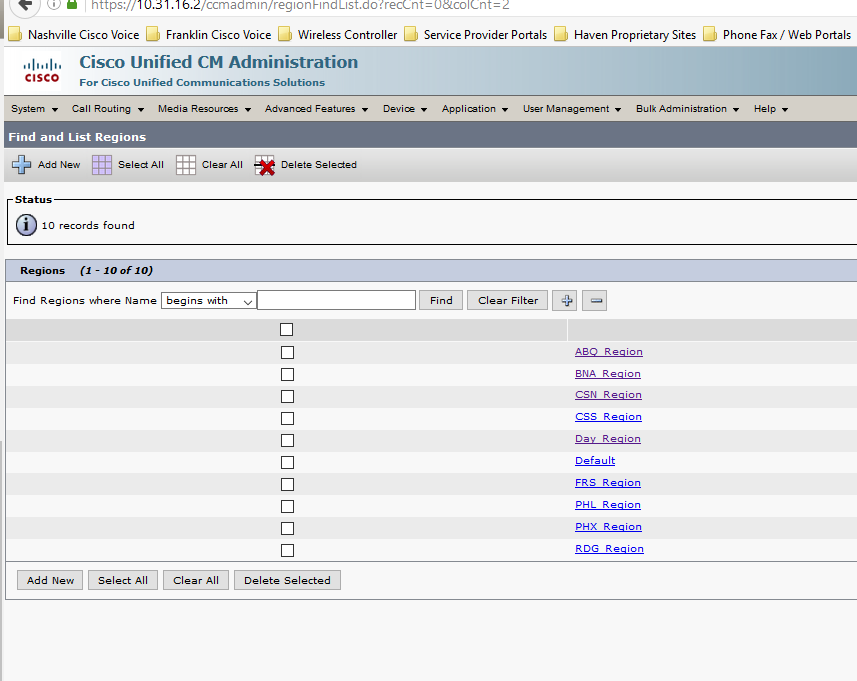857x681 pixels.
Task: Check the PHL_Region checkbox
Action: coord(287,507)
